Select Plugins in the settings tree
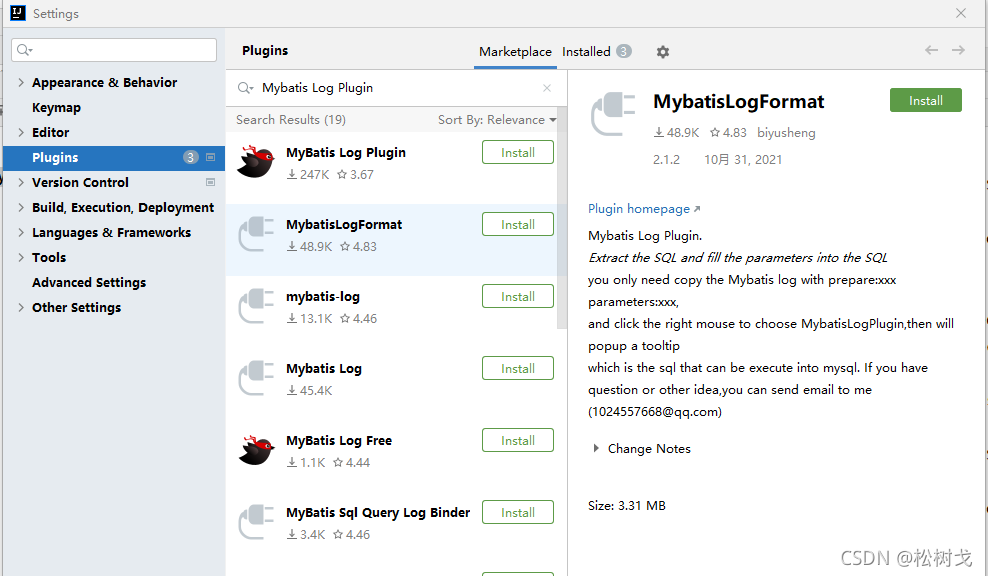This screenshot has width=988, height=576. click(x=113, y=158)
